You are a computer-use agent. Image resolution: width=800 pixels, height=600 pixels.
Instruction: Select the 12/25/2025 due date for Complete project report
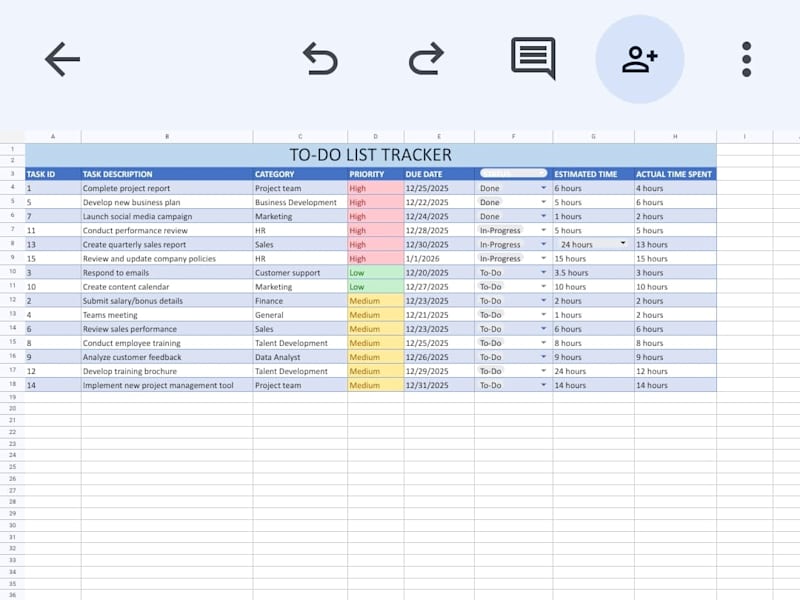click(x=439, y=188)
